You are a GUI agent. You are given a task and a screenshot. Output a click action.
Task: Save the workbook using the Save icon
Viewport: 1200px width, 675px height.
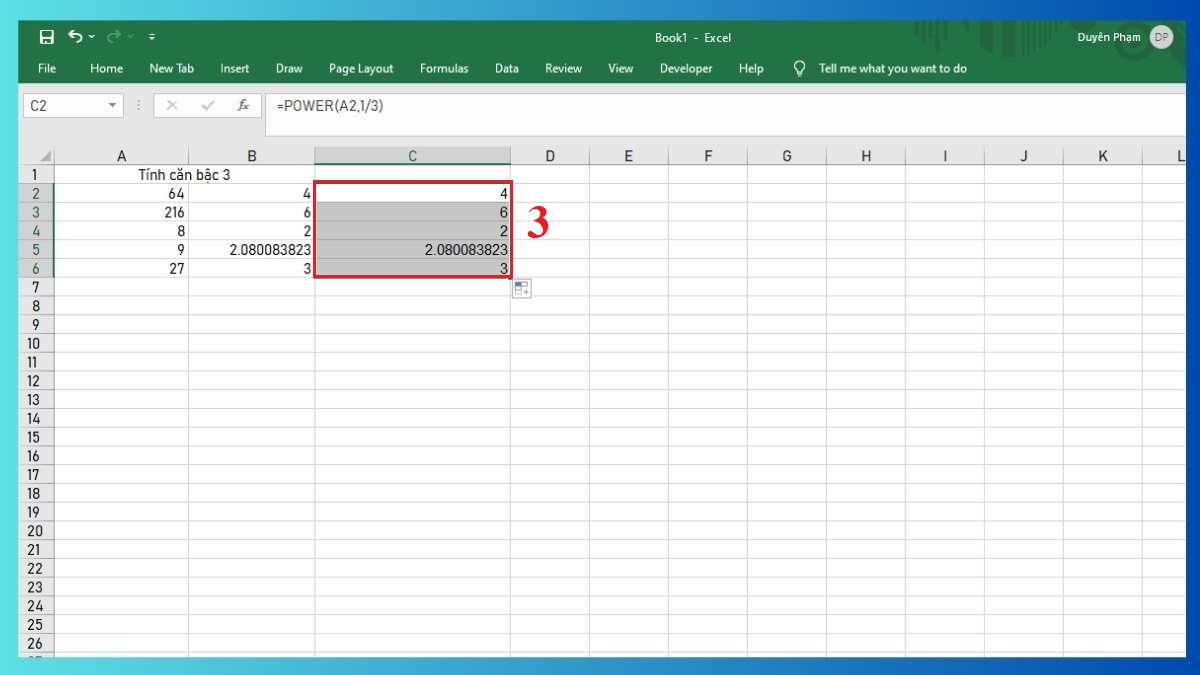point(46,36)
